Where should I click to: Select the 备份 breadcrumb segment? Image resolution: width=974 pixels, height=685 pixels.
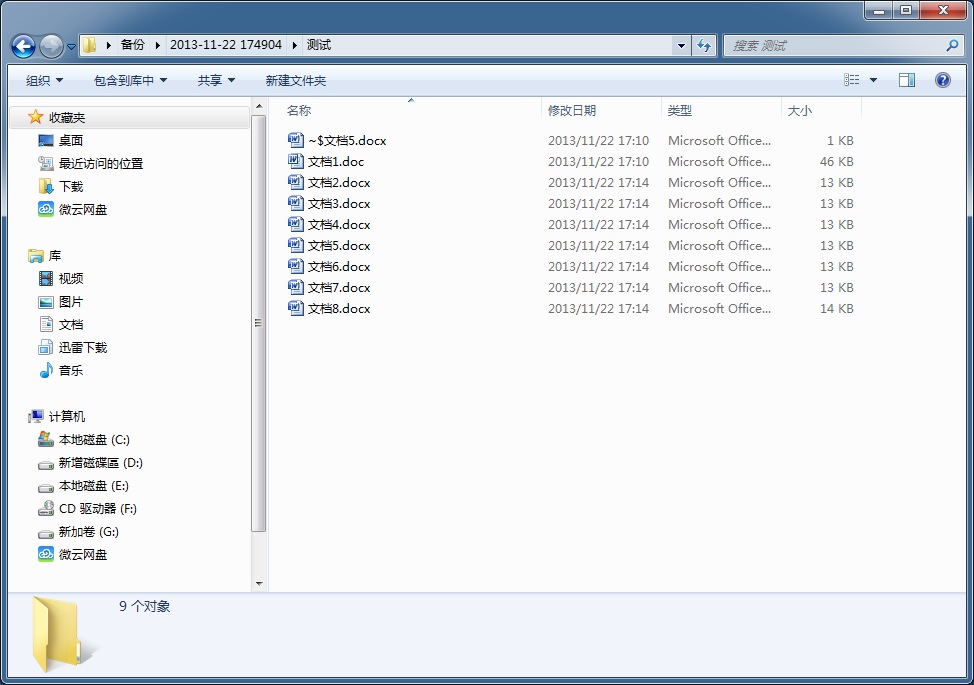click(132, 45)
